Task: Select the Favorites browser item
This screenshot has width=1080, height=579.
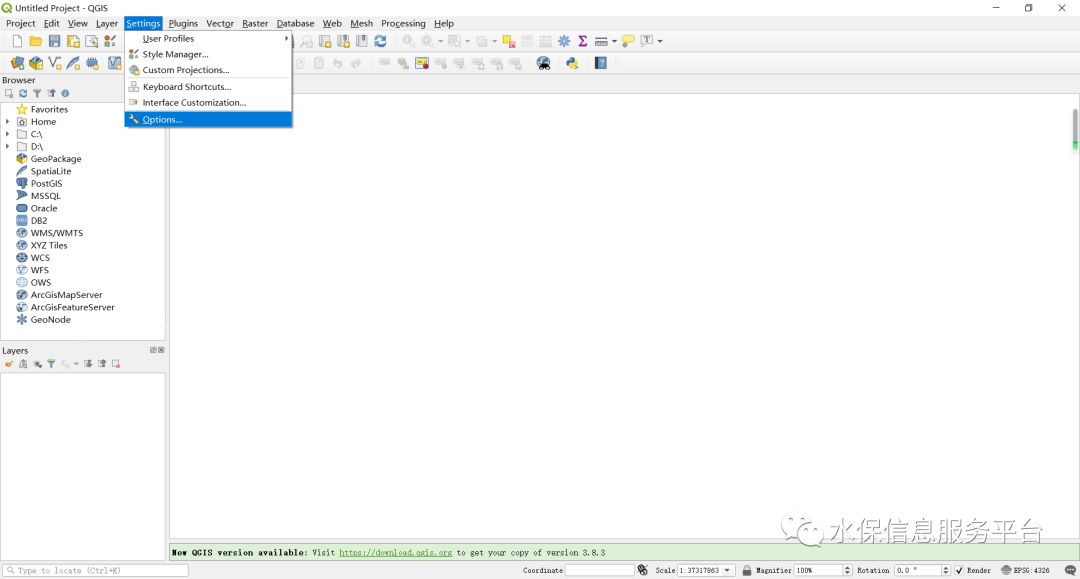Action: pyautogui.click(x=49, y=109)
